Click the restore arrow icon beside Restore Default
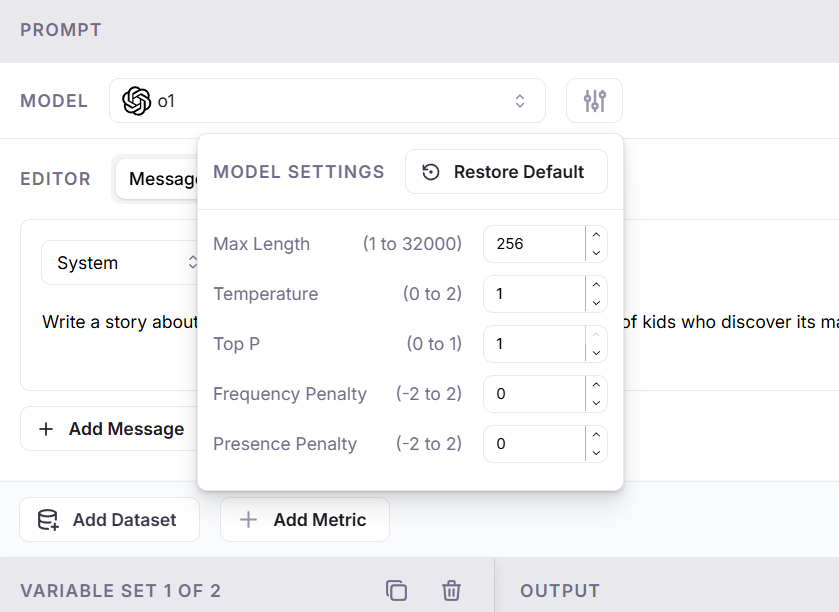The image size is (839, 612). pyautogui.click(x=430, y=171)
